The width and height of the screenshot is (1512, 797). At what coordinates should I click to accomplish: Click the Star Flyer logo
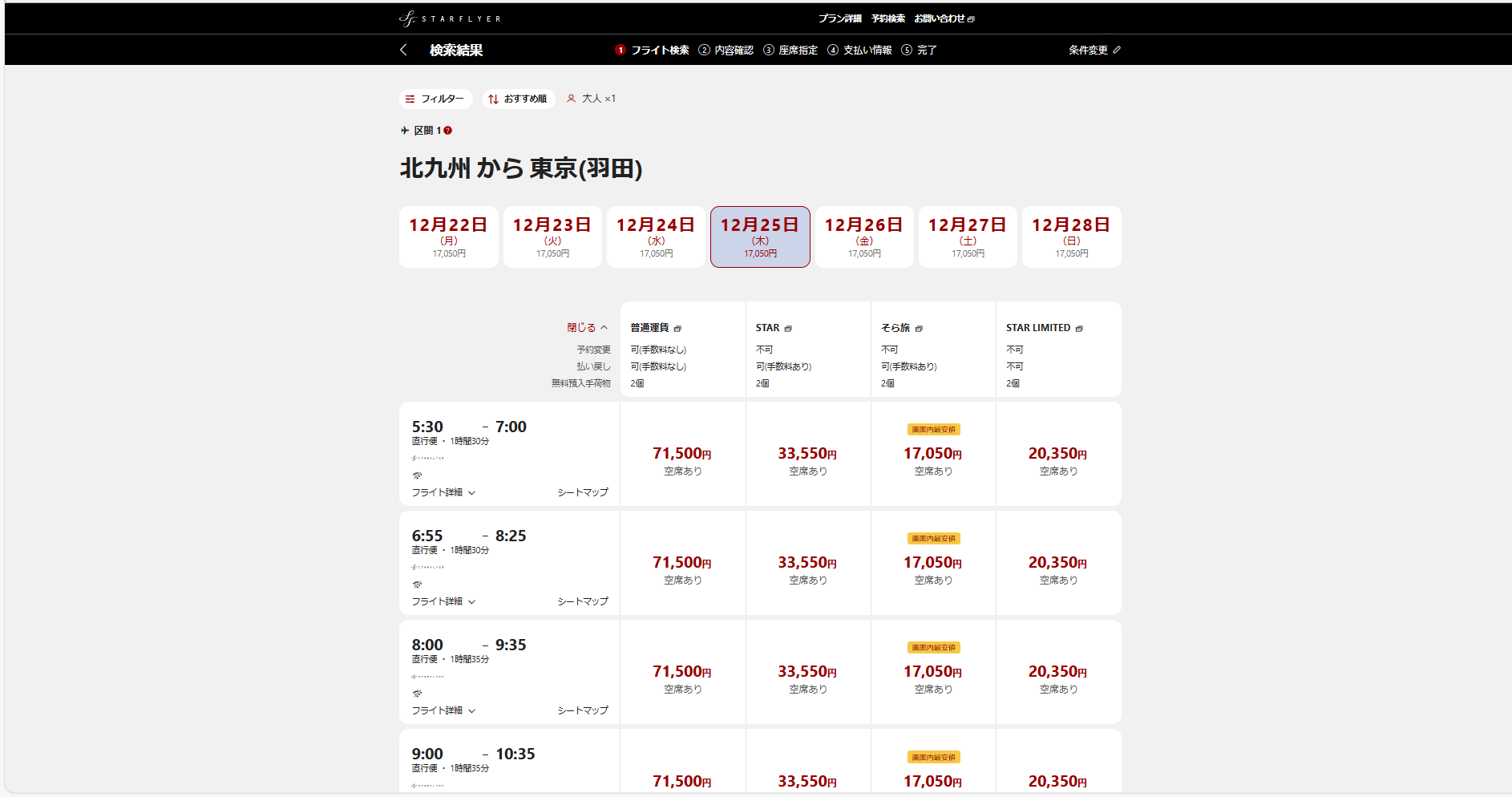click(x=449, y=18)
